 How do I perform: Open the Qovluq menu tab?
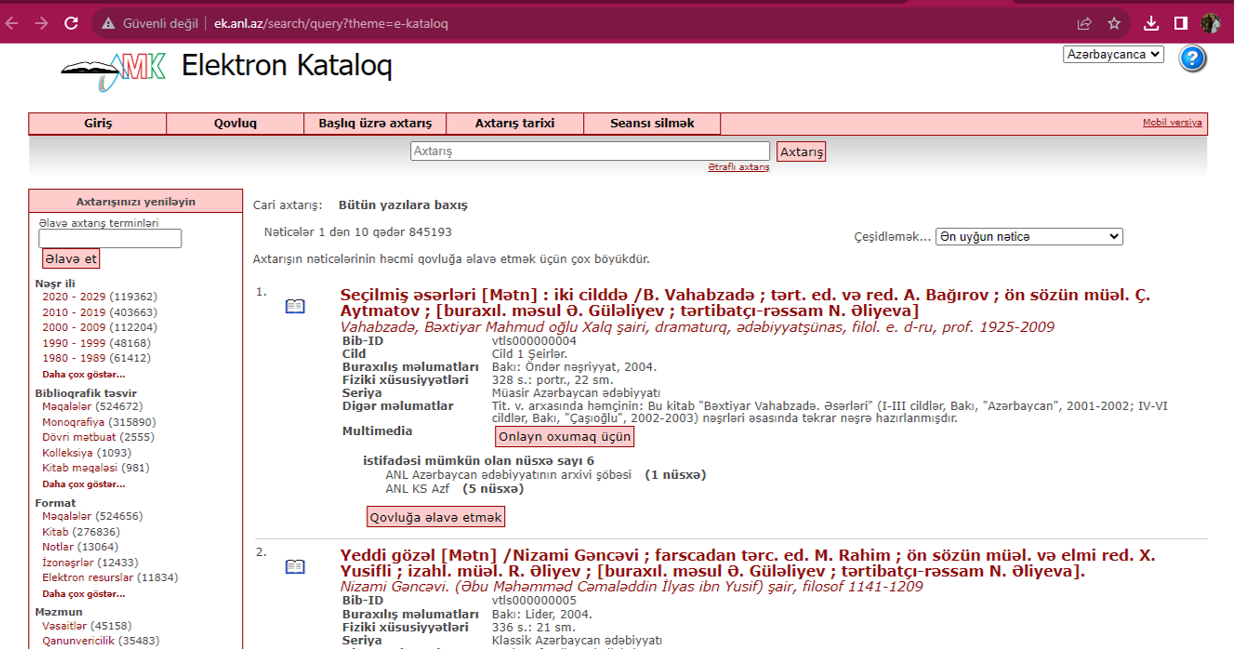(235, 124)
